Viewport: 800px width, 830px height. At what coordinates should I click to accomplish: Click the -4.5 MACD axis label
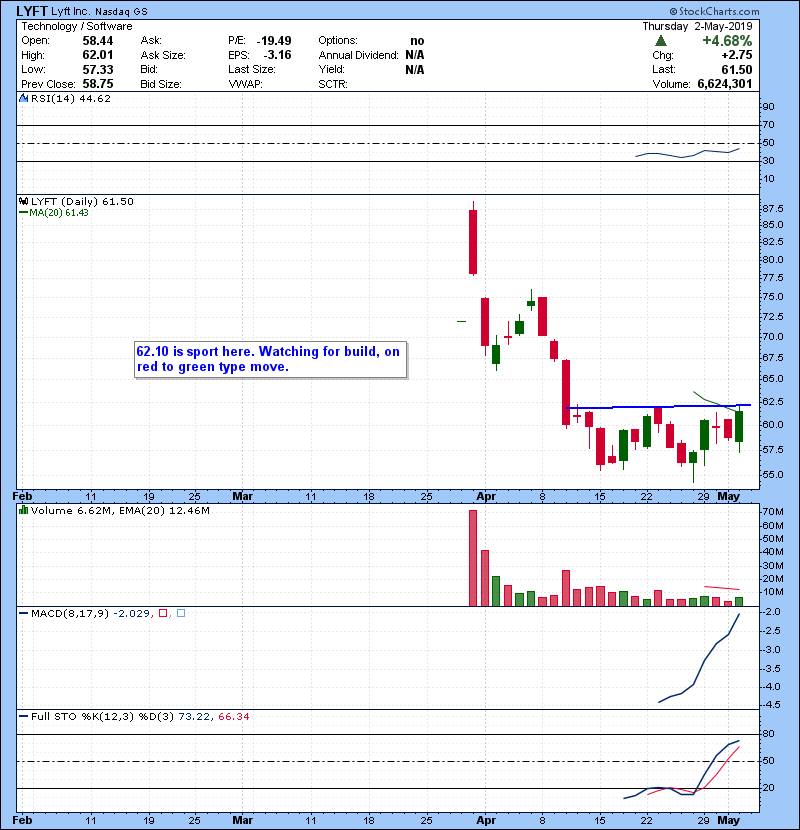tap(772, 705)
